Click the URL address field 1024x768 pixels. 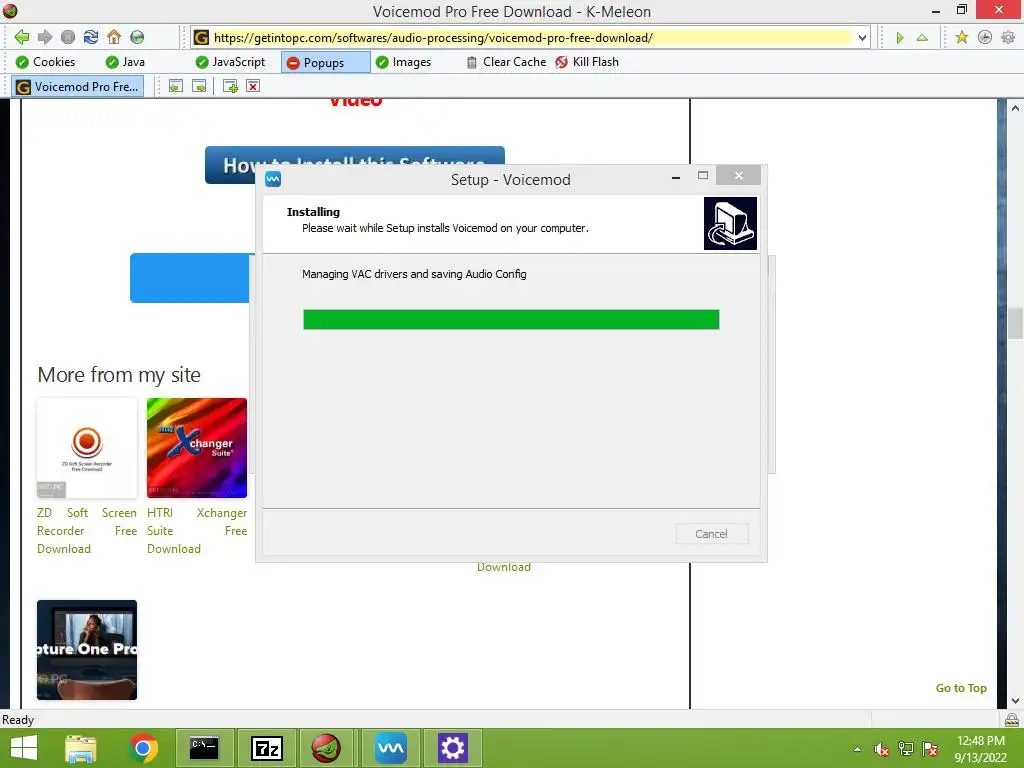532,38
